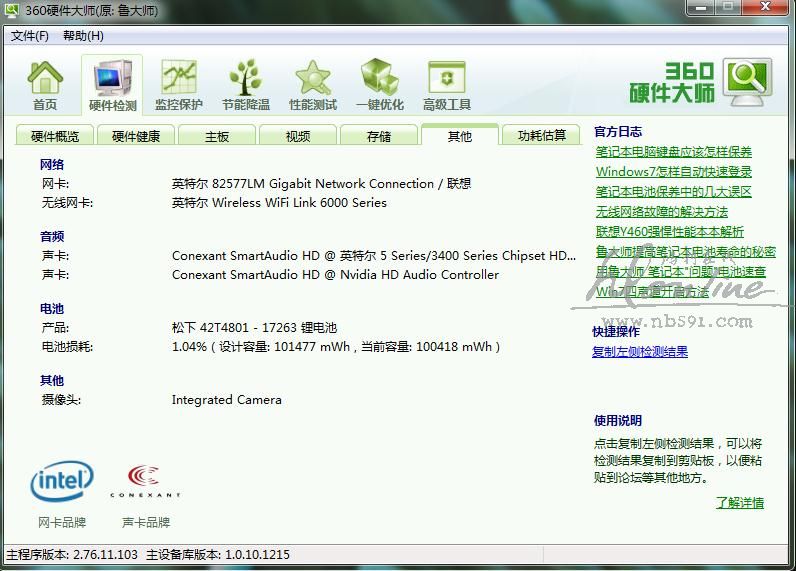This screenshot has height=571, width=796.
Task: Switch to the 功耗估算 tab
Action: point(542,136)
